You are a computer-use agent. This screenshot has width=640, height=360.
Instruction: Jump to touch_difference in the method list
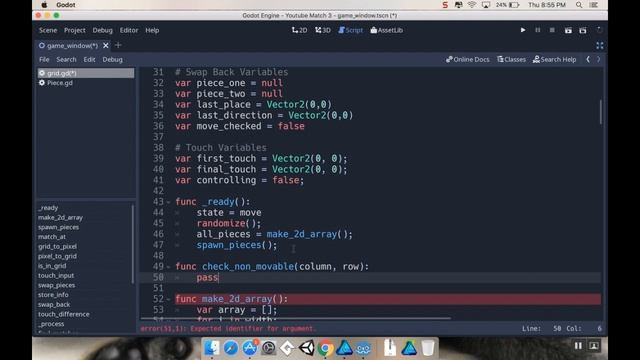pyautogui.click(x=64, y=314)
